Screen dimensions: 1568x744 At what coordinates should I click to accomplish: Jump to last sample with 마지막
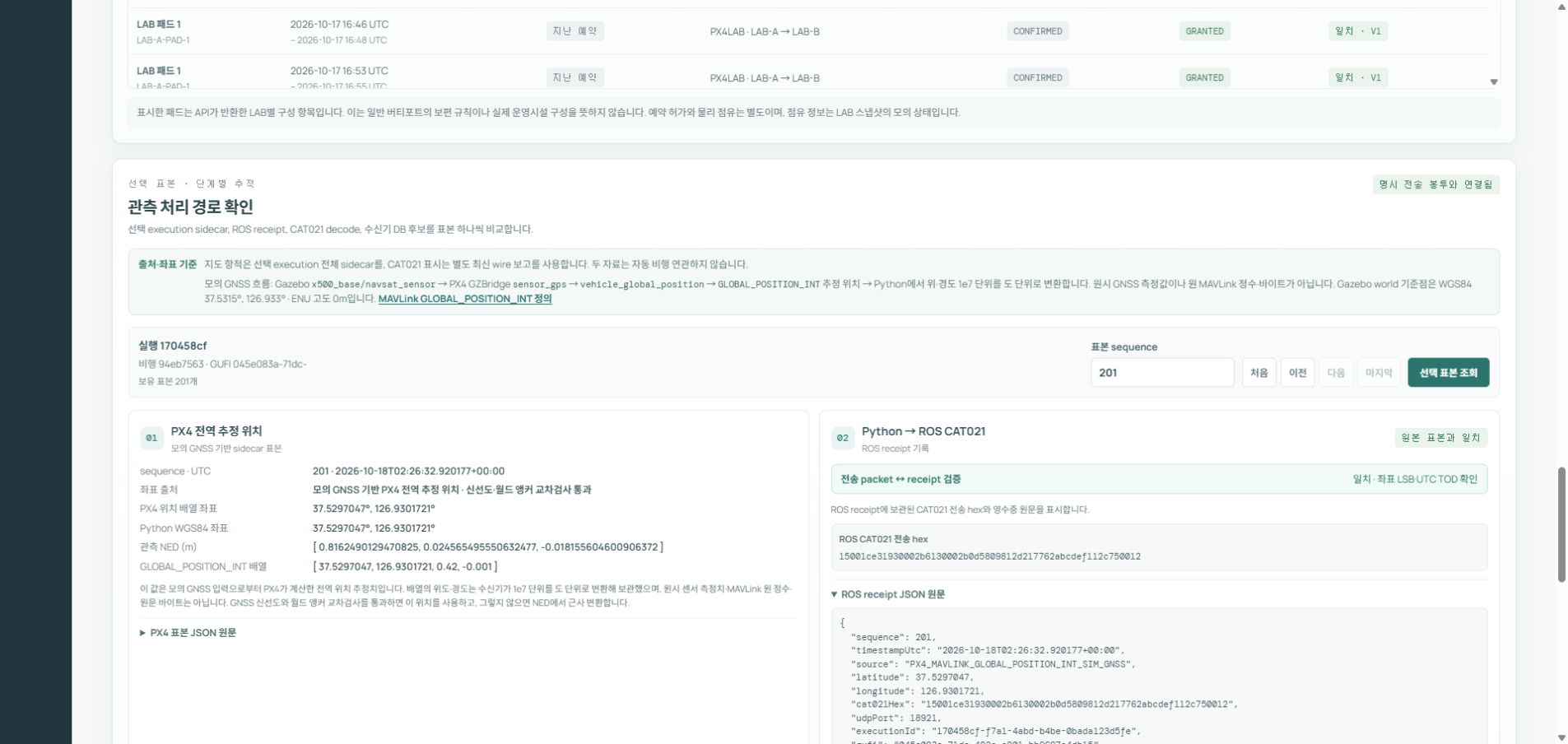click(x=1379, y=373)
